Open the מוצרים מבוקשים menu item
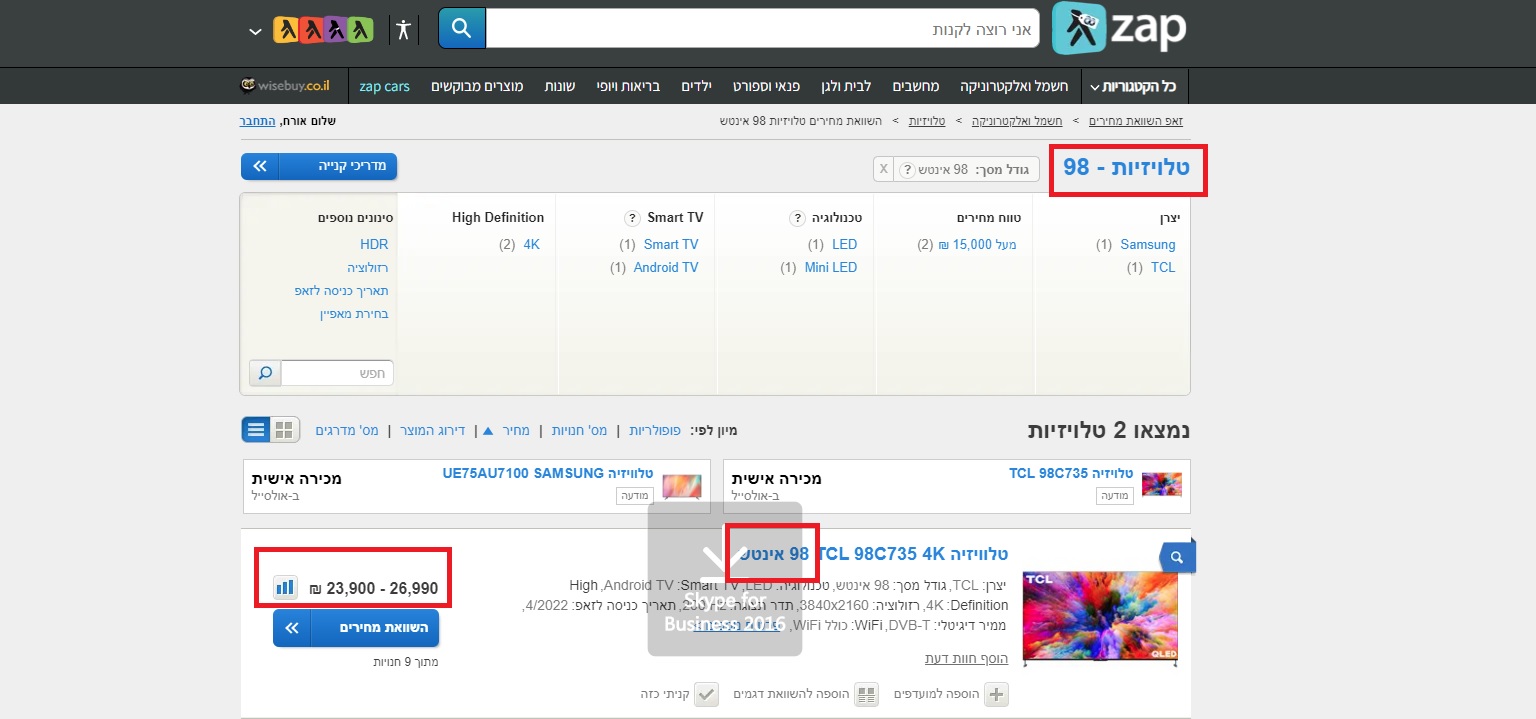Screen dimensions: 1536x719 click(x=478, y=86)
